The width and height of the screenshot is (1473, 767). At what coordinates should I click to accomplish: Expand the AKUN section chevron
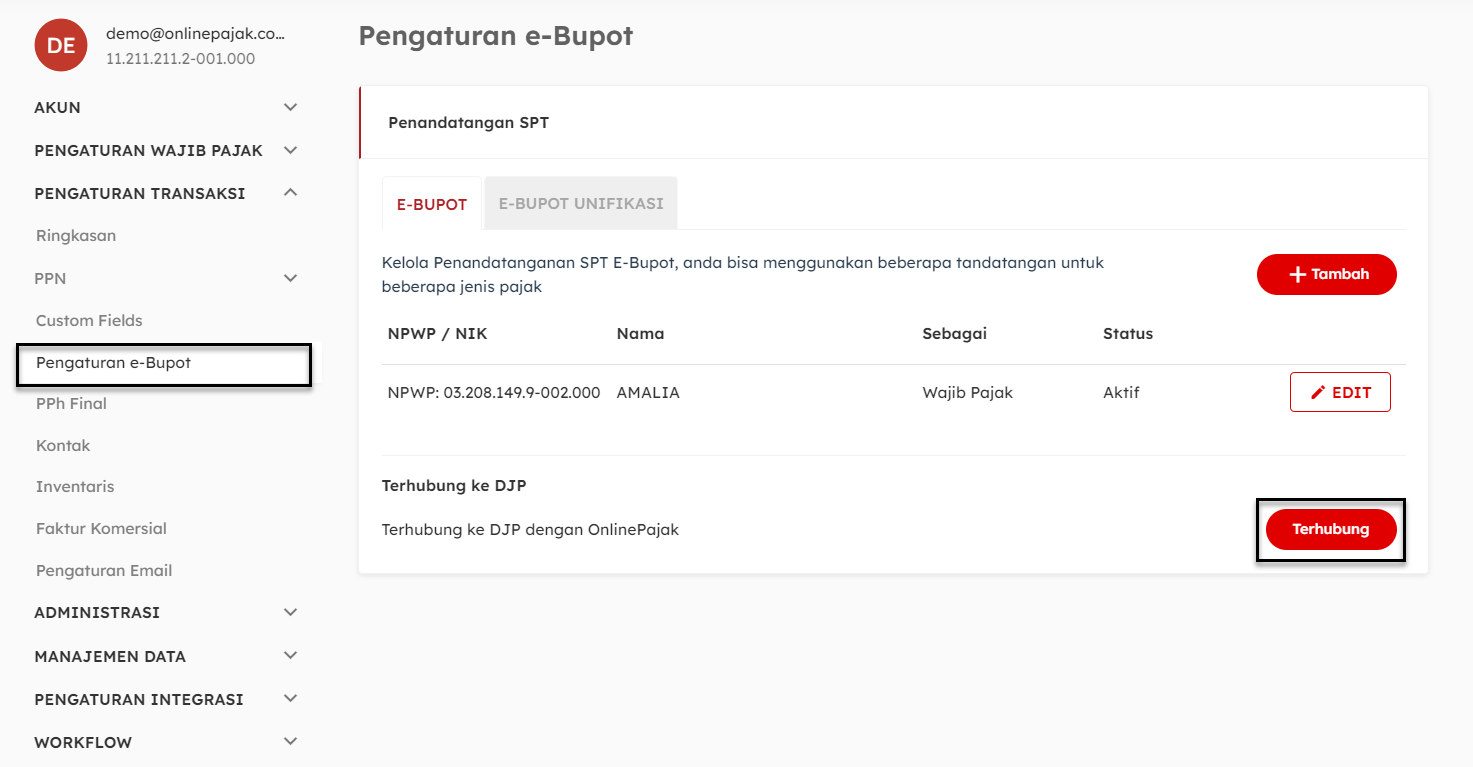290,107
